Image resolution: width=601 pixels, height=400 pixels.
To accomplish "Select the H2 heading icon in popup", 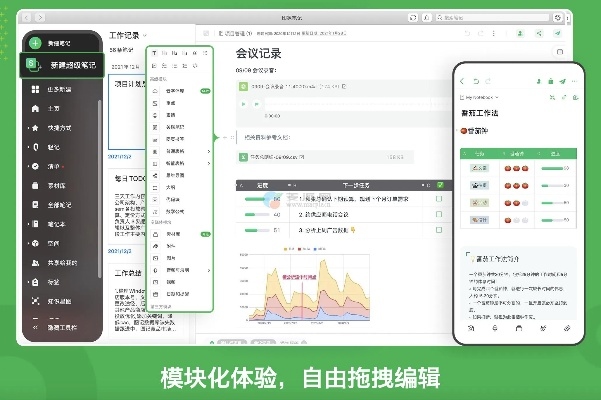I will point(174,53).
